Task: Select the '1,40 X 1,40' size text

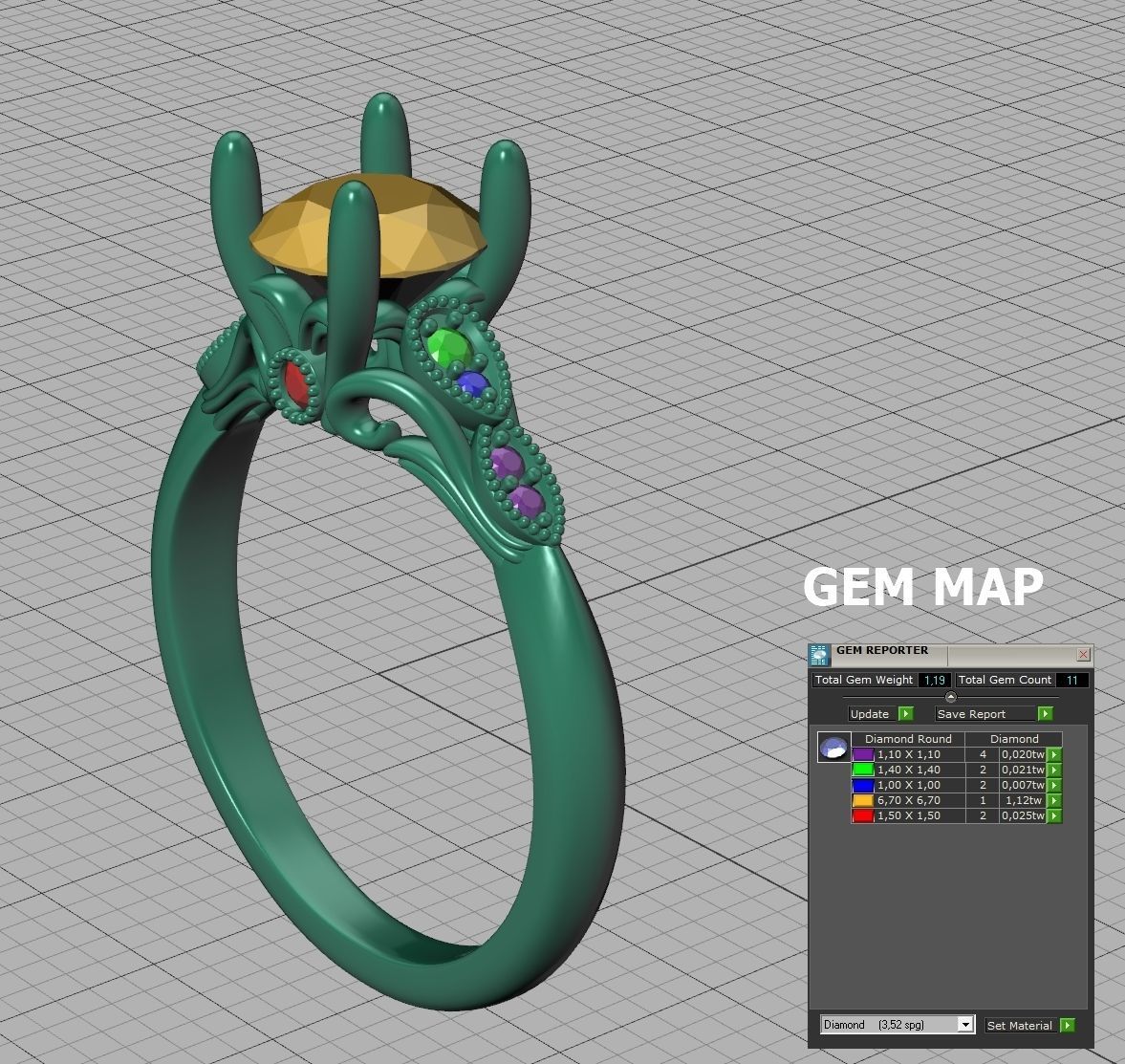Action: [908, 770]
